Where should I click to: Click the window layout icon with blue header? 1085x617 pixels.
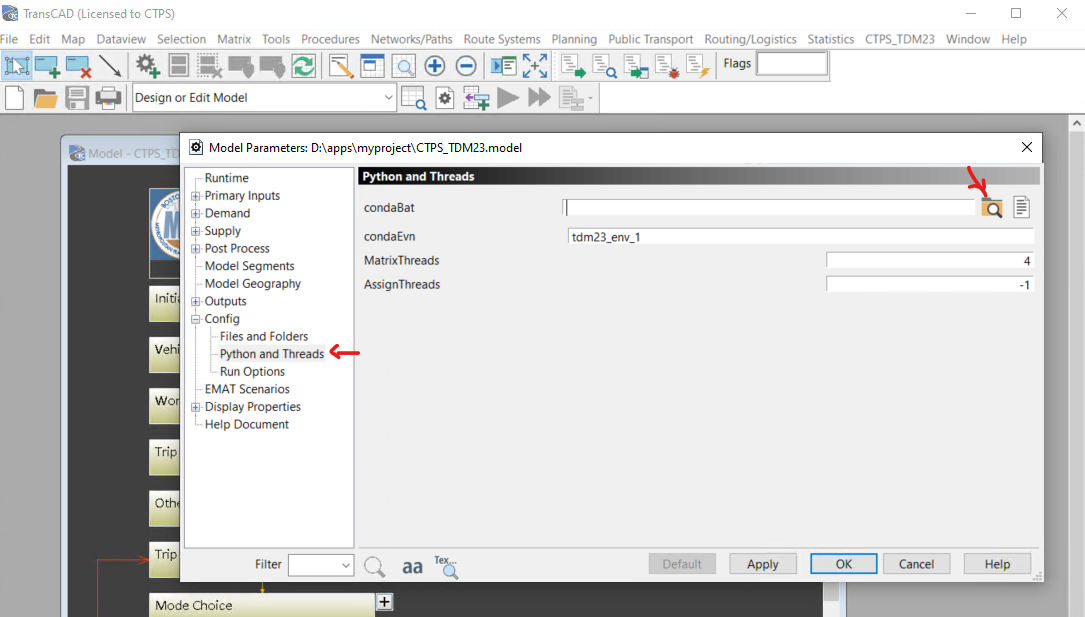coord(372,66)
